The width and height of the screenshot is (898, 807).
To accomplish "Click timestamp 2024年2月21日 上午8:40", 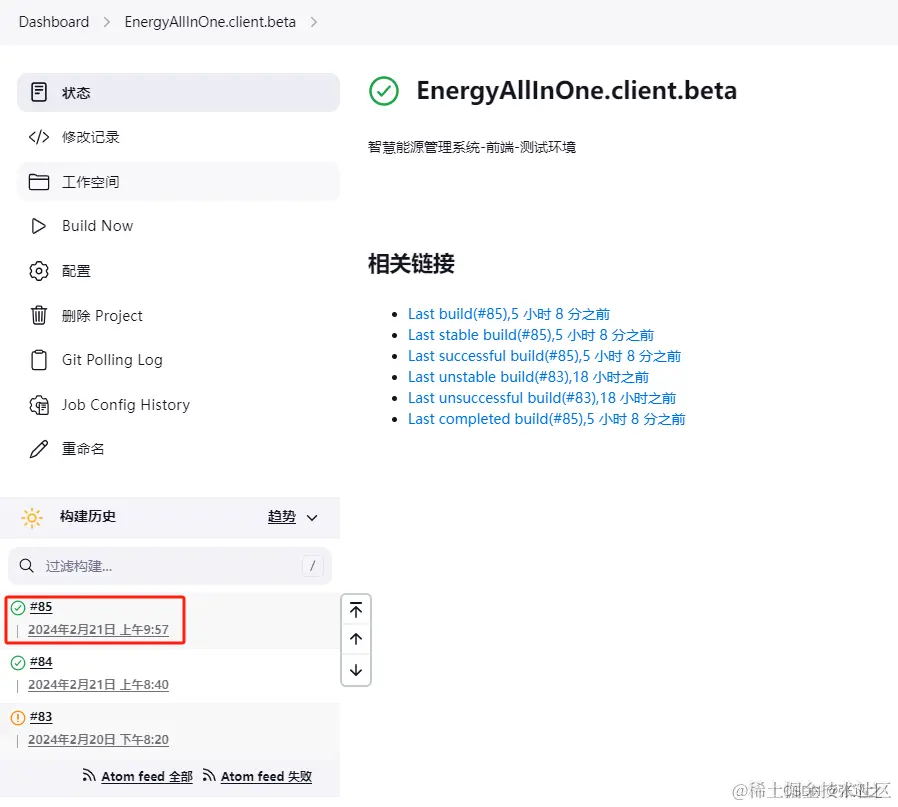I will [x=99, y=685].
